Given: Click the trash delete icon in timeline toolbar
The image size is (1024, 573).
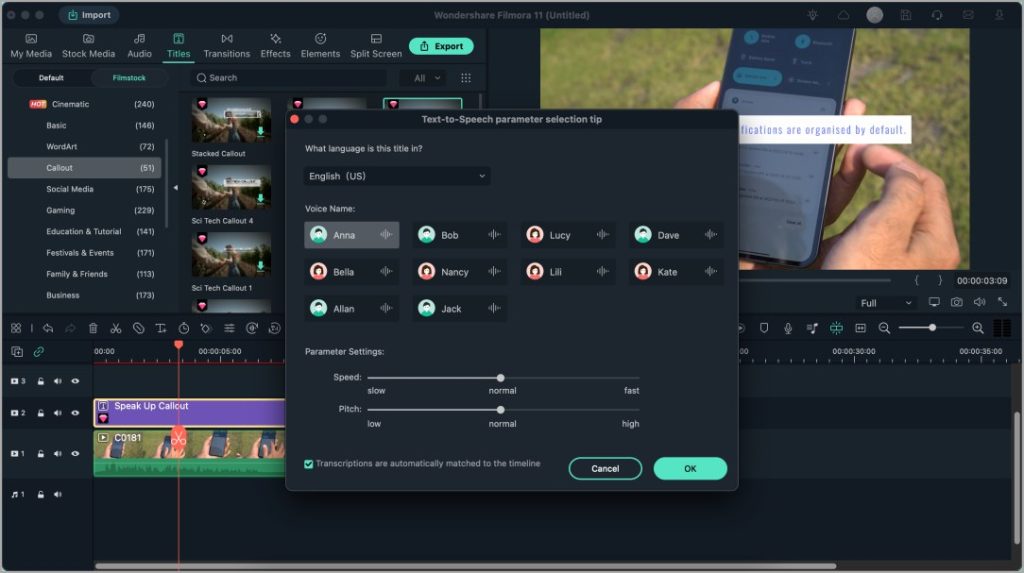Looking at the screenshot, I should [x=93, y=328].
